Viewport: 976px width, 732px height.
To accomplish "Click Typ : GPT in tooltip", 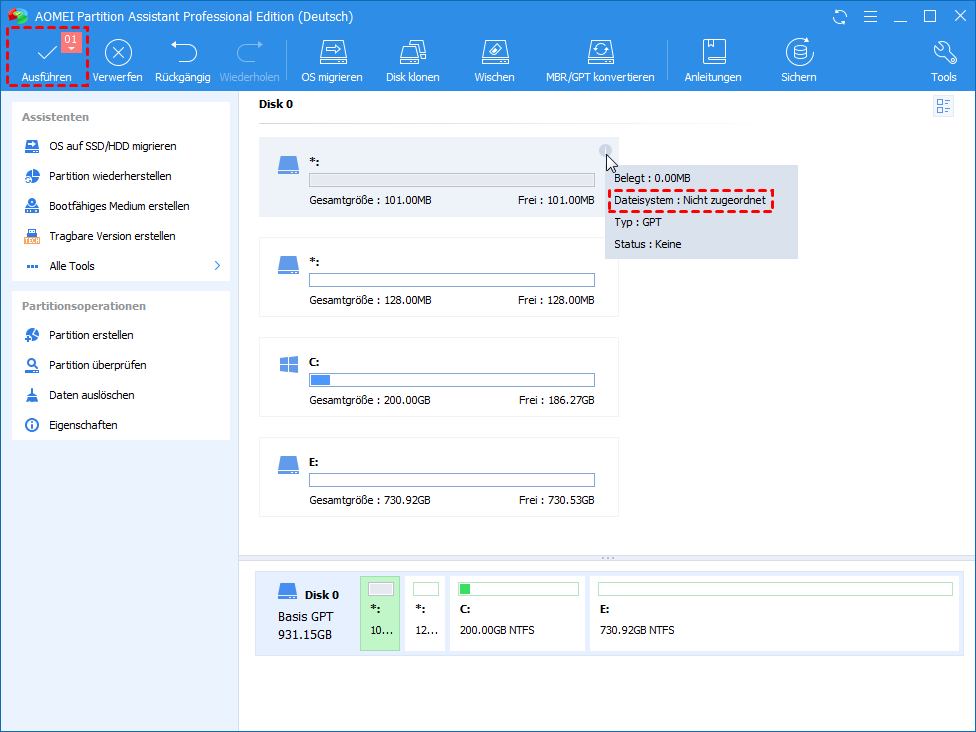I will 637,222.
